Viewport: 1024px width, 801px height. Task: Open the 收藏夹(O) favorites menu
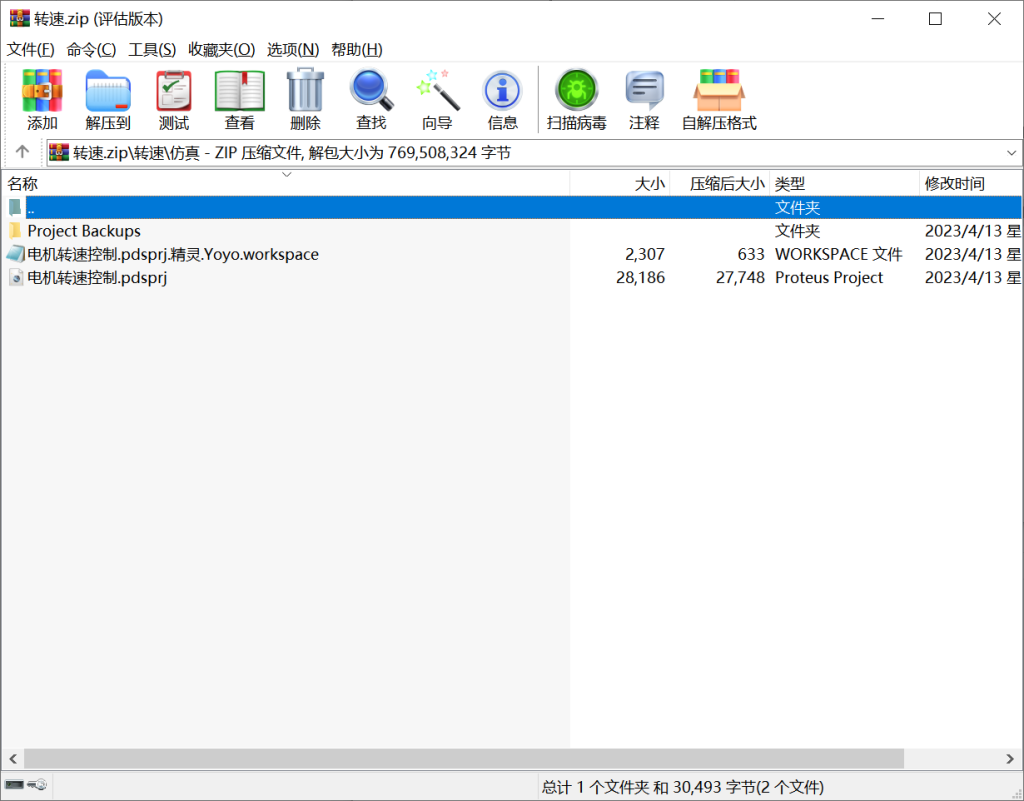tap(221, 49)
